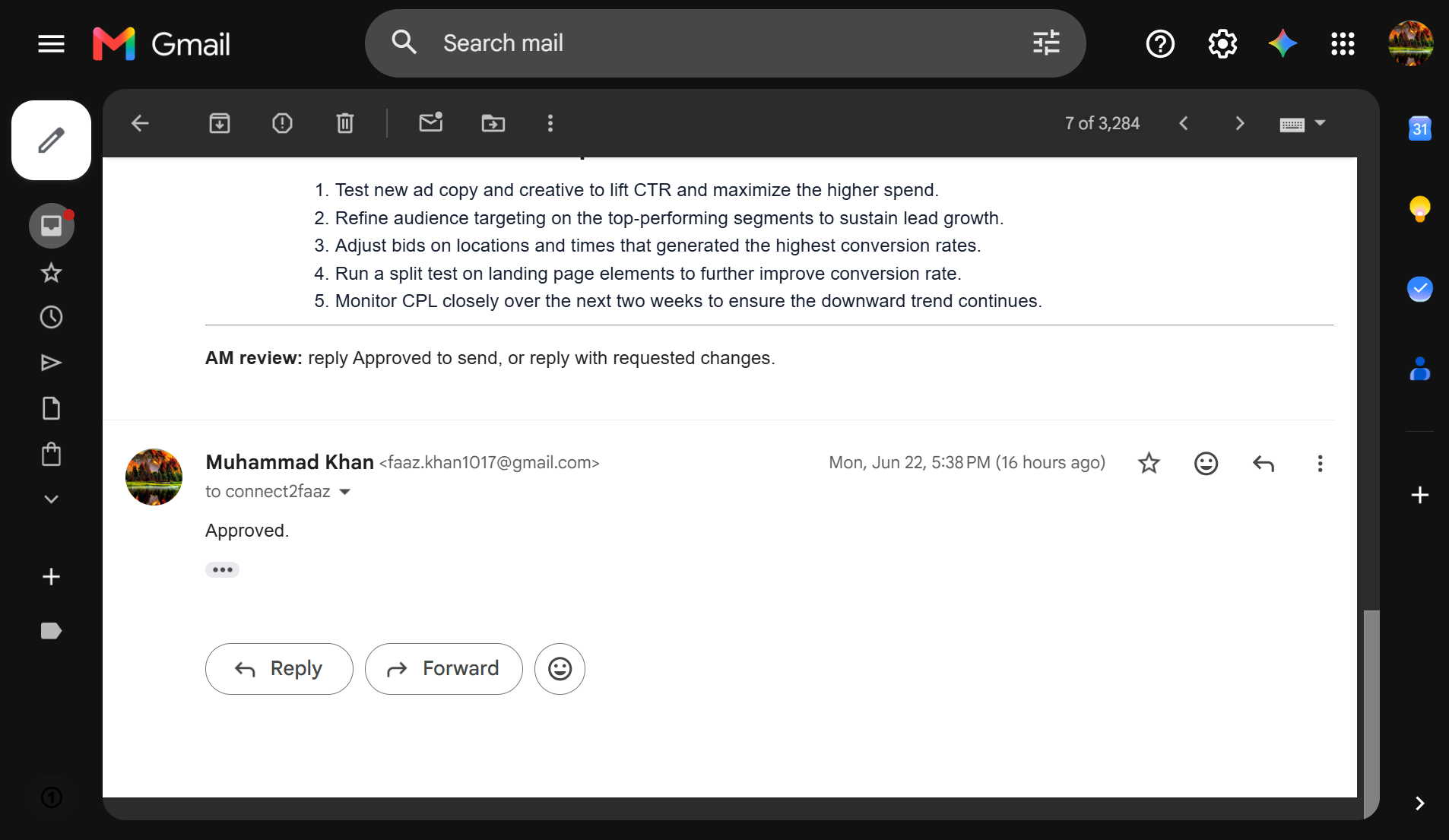Go to newer conversation arrow

1184,123
